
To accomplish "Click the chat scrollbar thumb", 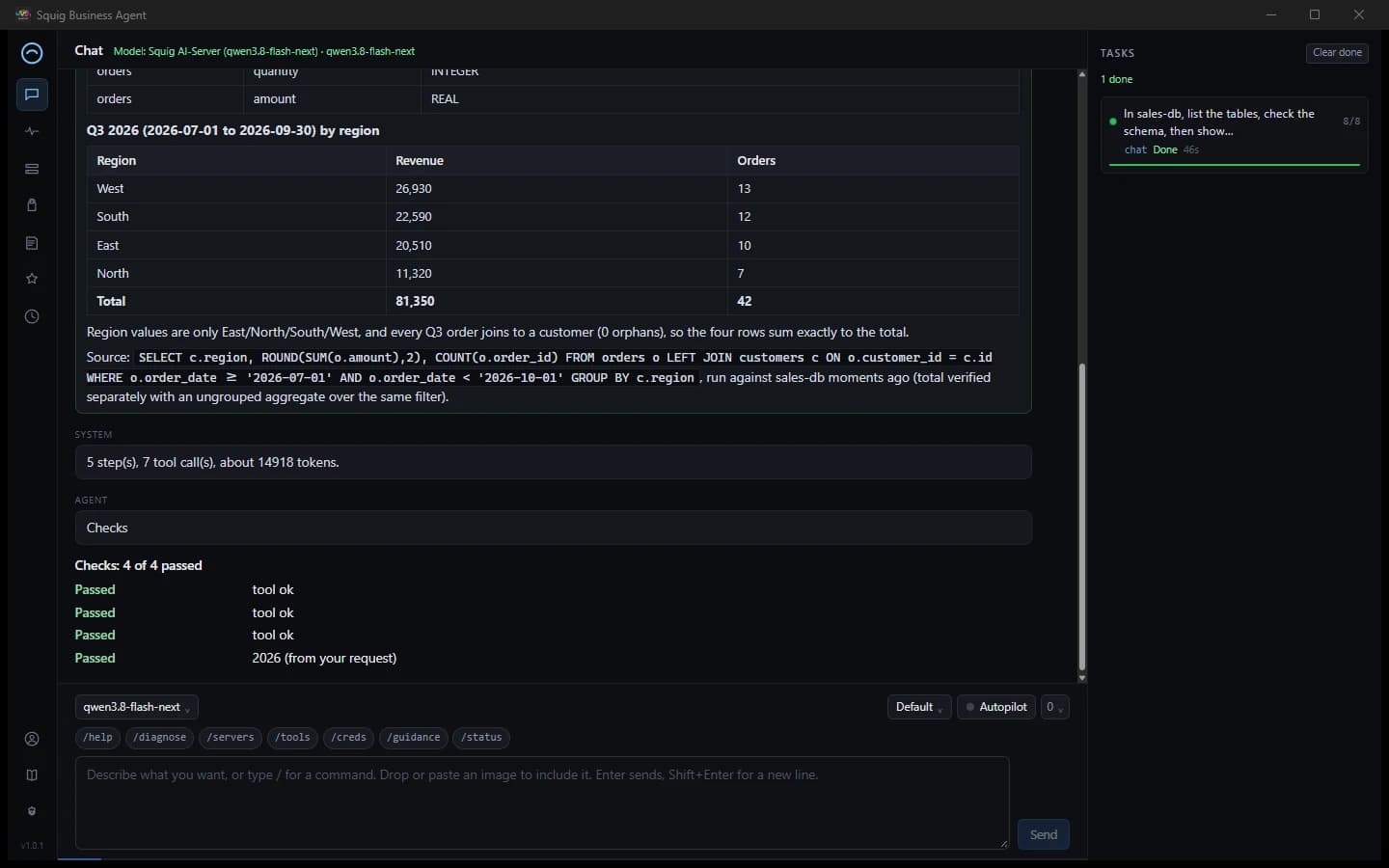I will click(x=1082, y=517).
